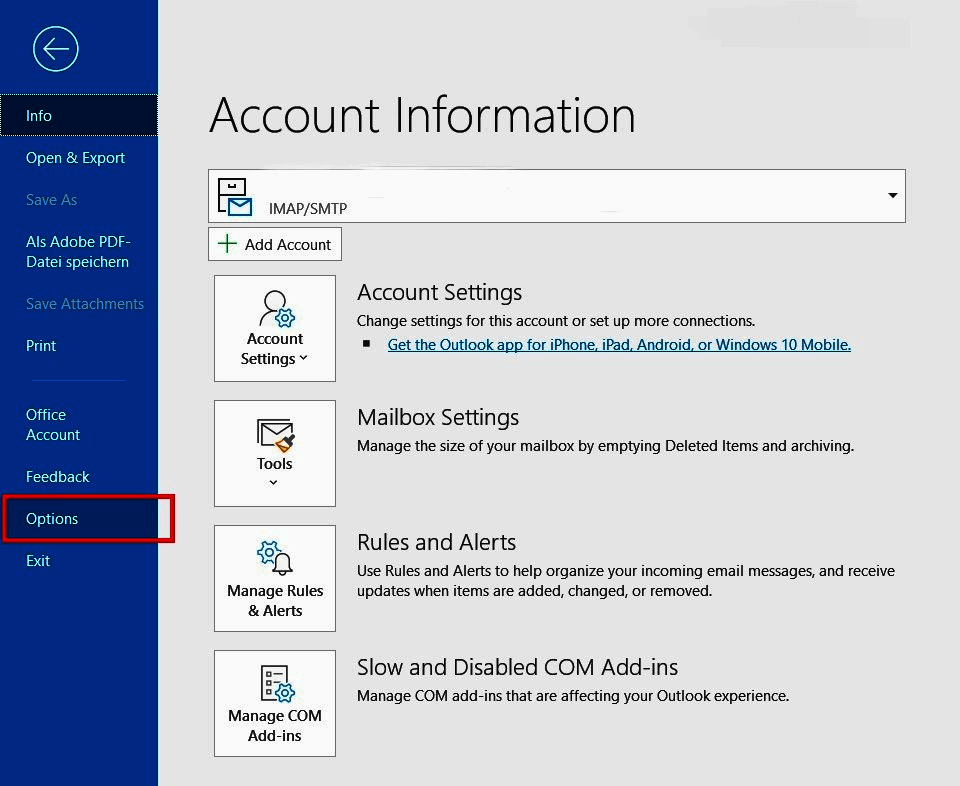Expand the Tools dropdown chevron
This screenshot has height=786, width=960.
point(274,481)
